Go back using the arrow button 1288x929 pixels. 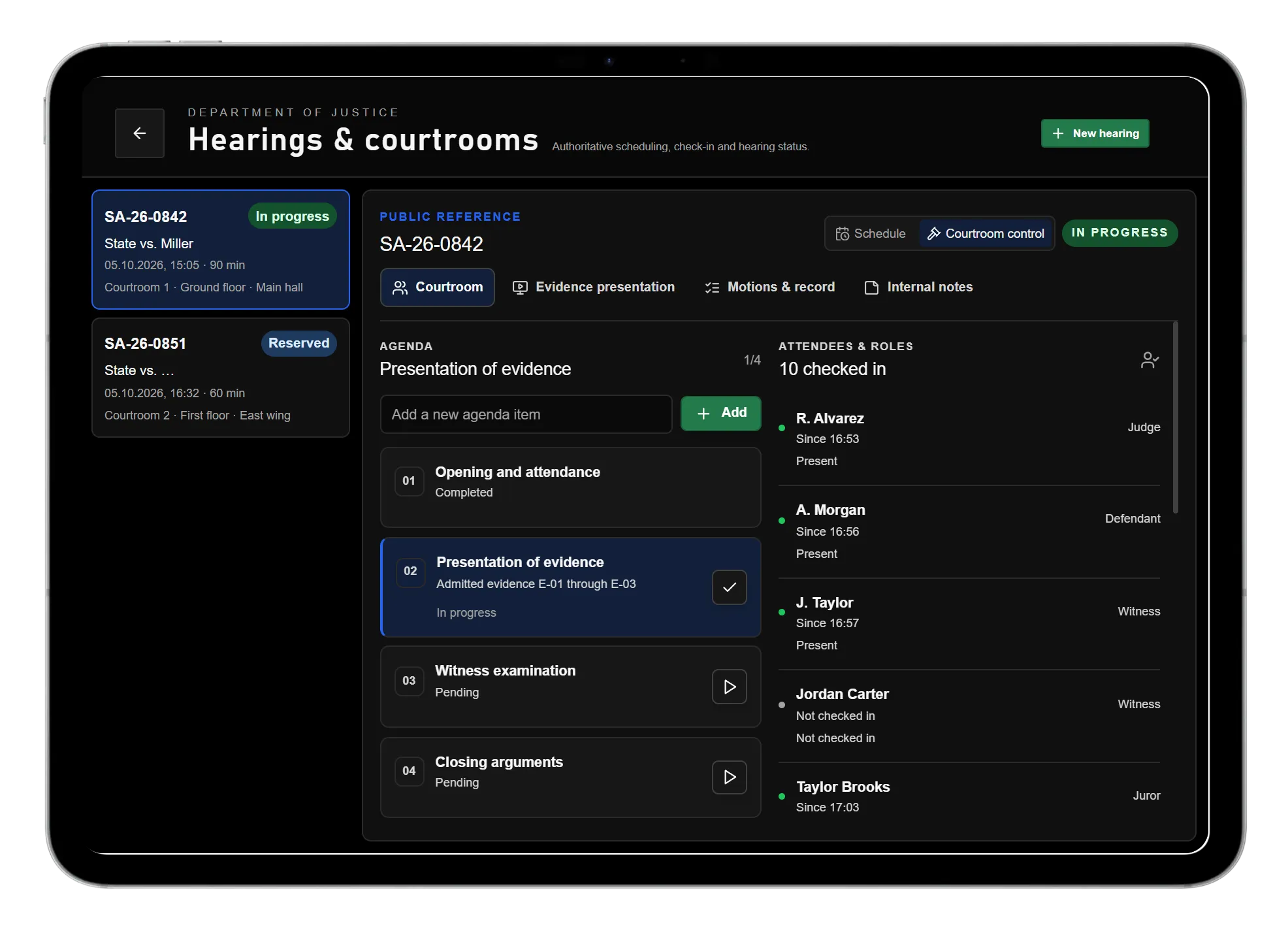coord(139,133)
